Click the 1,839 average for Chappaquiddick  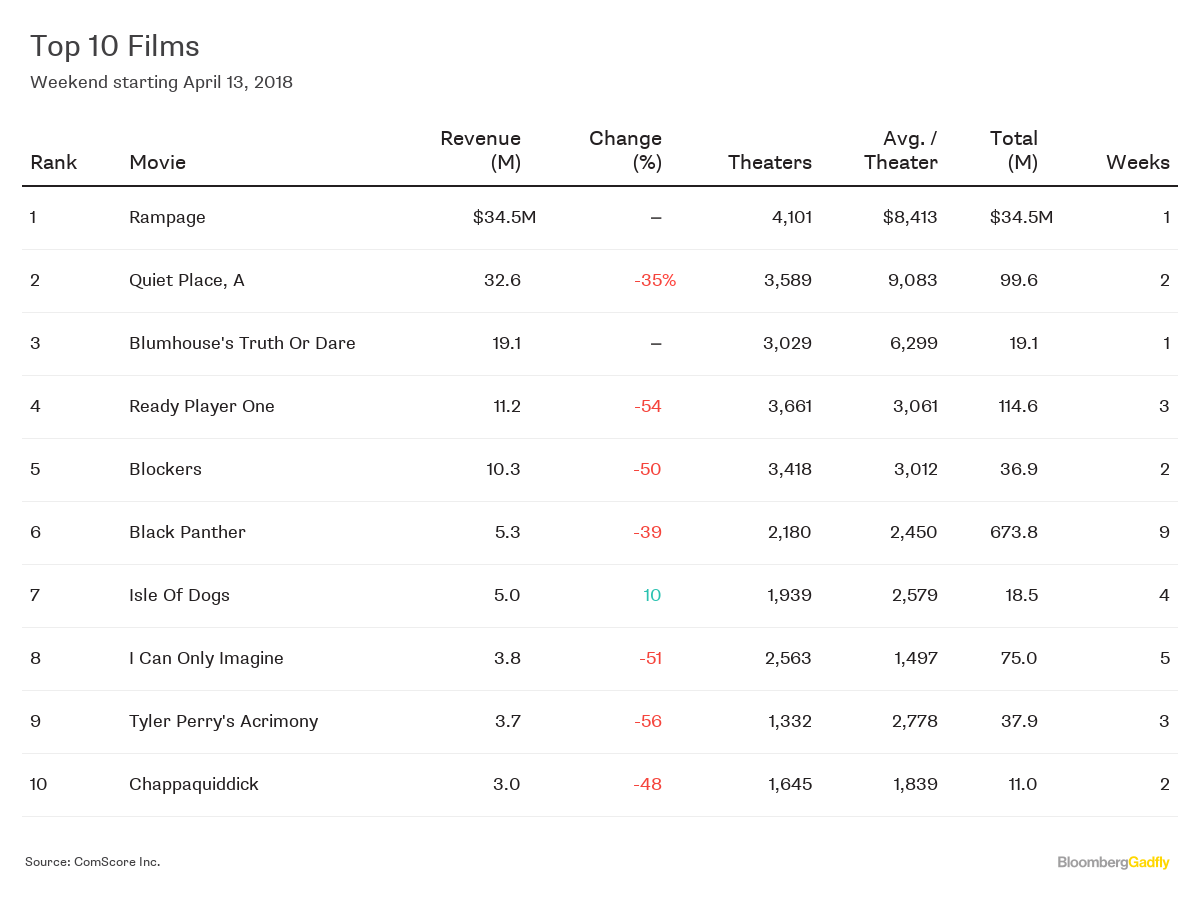pos(916,784)
